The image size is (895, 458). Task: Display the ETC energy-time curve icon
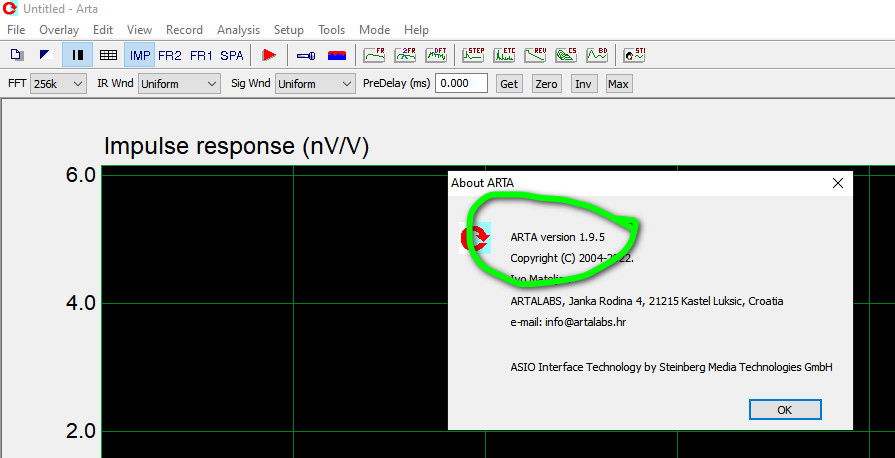[x=505, y=55]
